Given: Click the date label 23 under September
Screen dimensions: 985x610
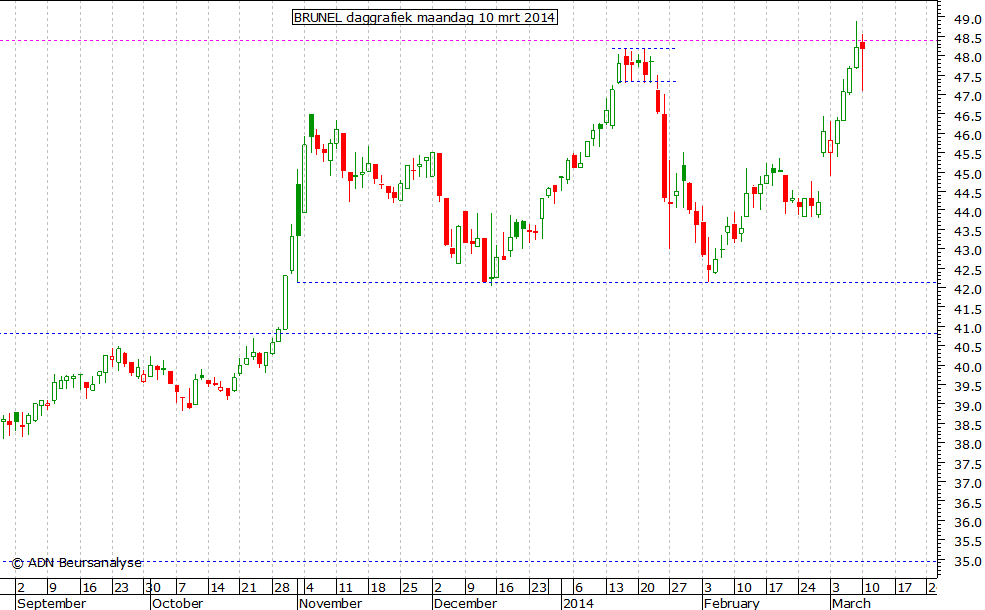Looking at the screenshot, I should coord(121,588).
